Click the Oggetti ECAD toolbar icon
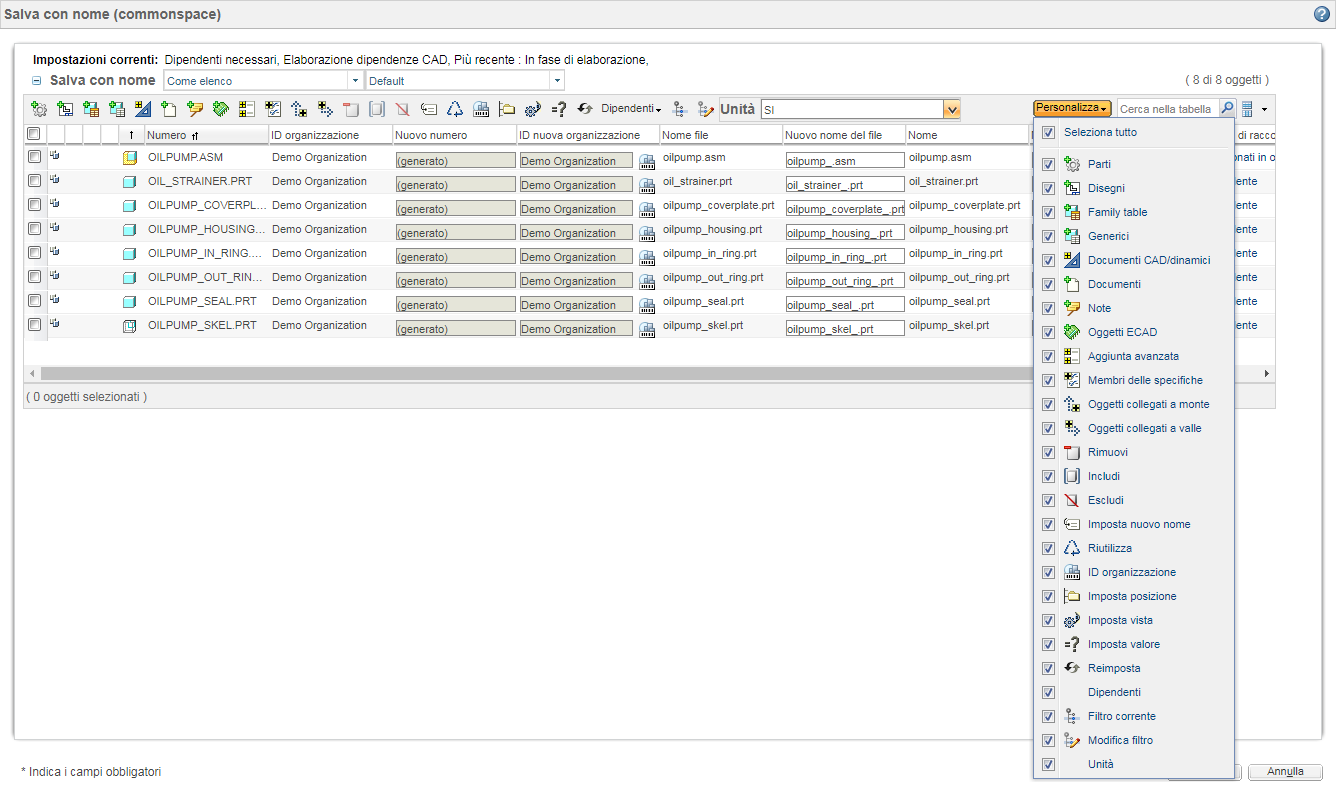1336x801 pixels. (221, 109)
